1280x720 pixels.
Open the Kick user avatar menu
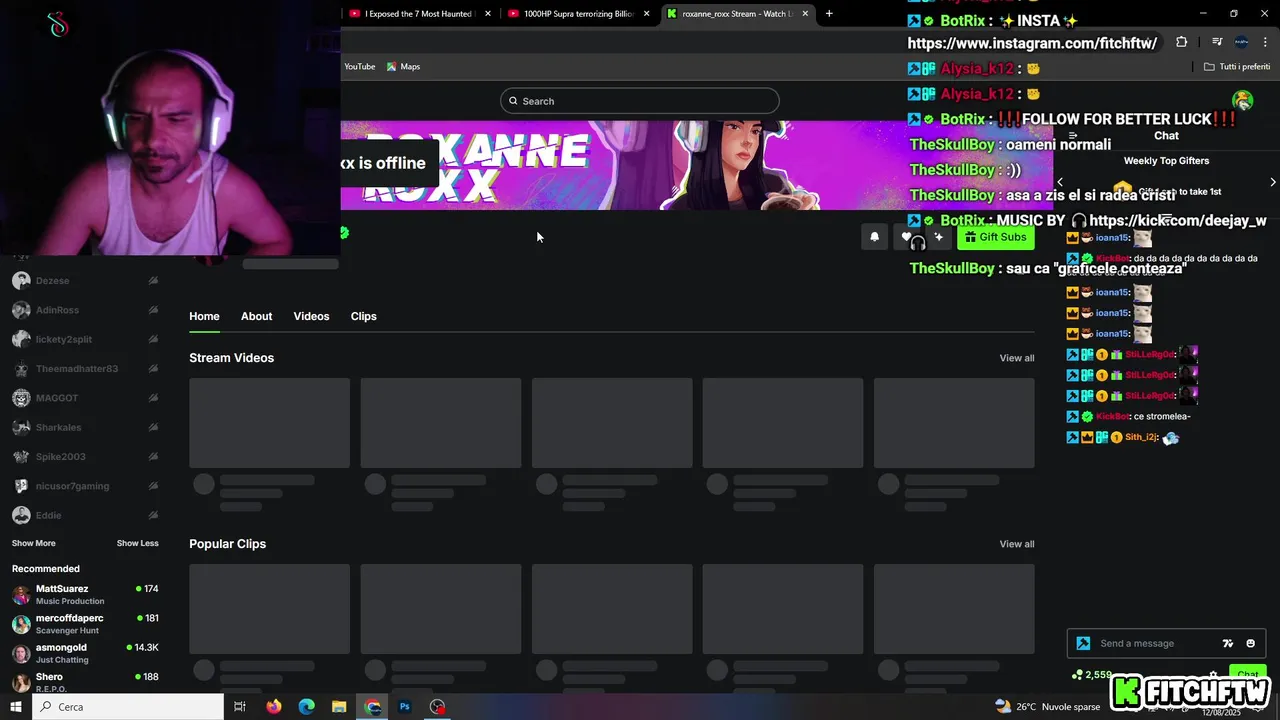pos(1243,100)
